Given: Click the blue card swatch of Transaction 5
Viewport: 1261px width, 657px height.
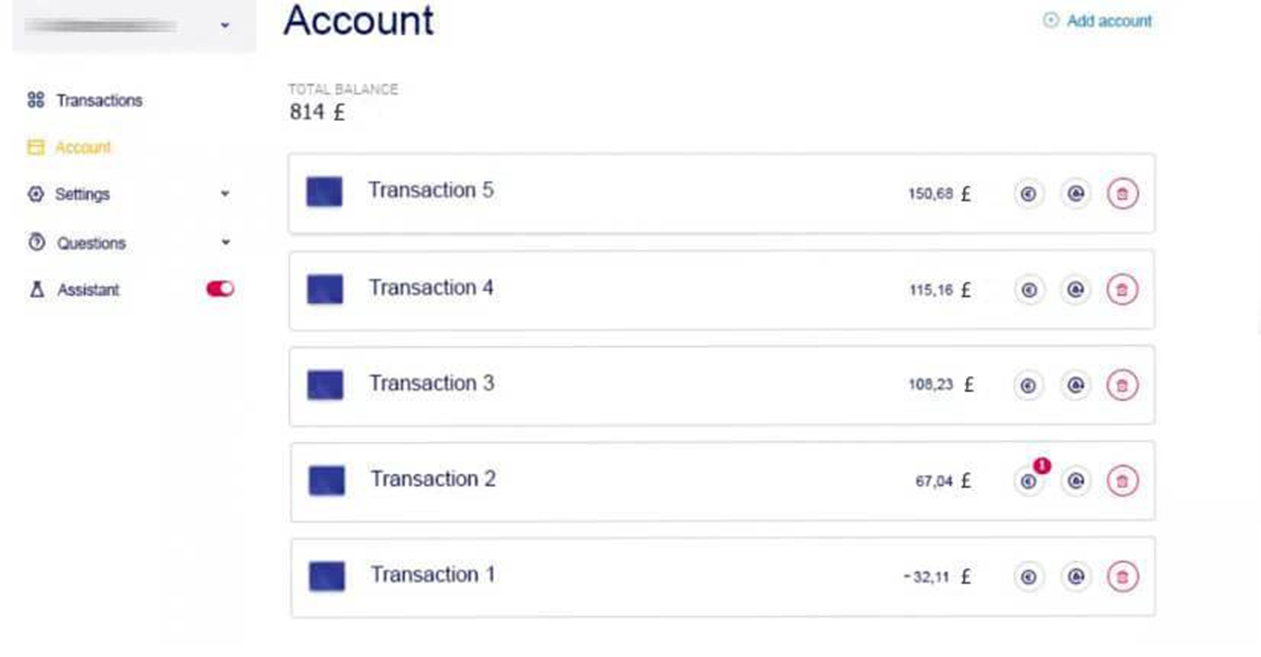Looking at the screenshot, I should [x=324, y=192].
